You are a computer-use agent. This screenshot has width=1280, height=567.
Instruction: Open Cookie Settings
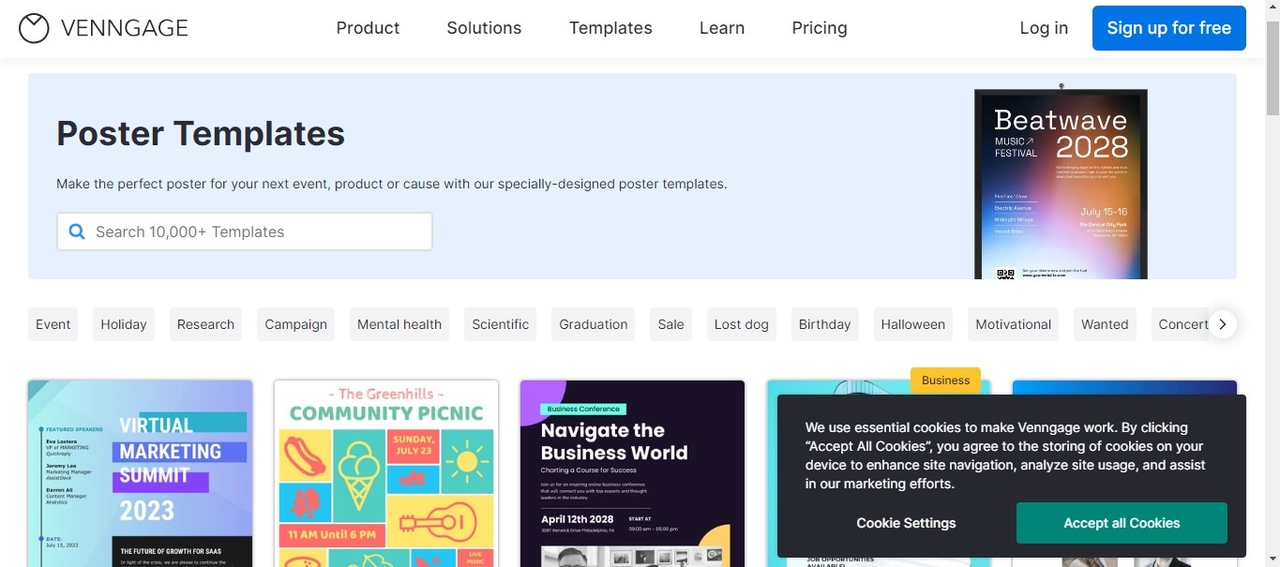(x=906, y=523)
